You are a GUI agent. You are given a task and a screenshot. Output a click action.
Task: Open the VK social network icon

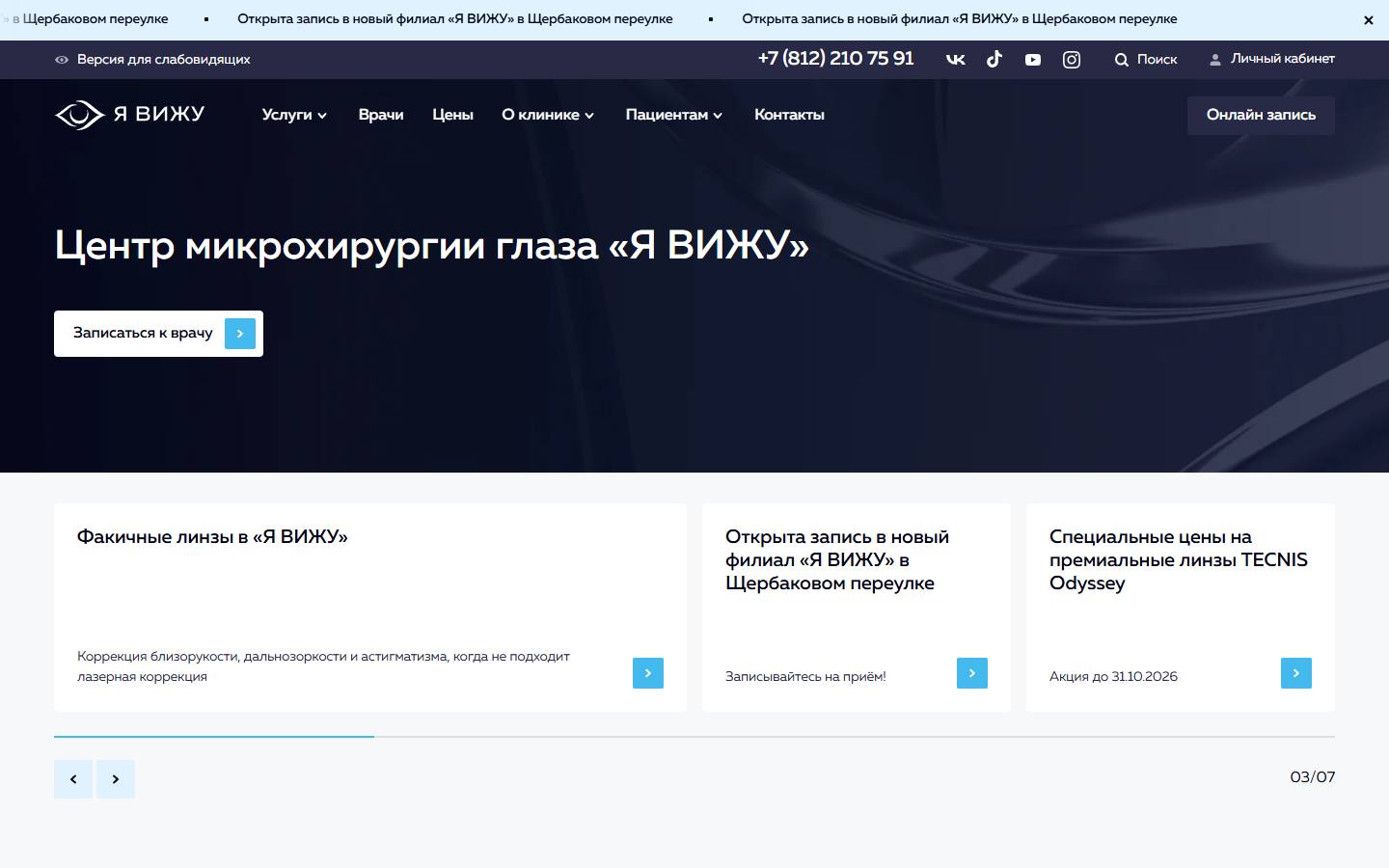[x=955, y=60]
